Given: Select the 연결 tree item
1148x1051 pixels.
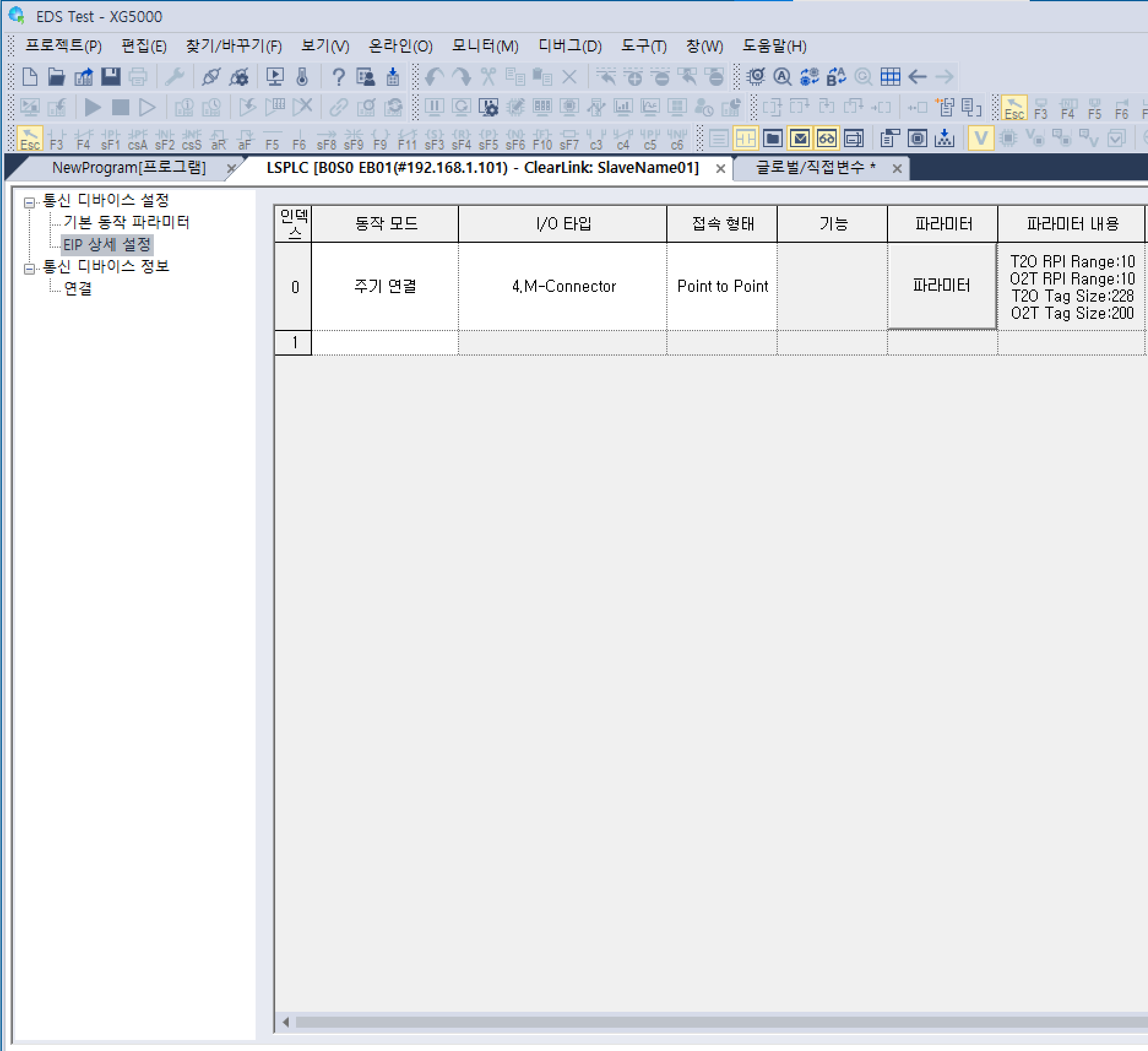Looking at the screenshot, I should (x=78, y=288).
